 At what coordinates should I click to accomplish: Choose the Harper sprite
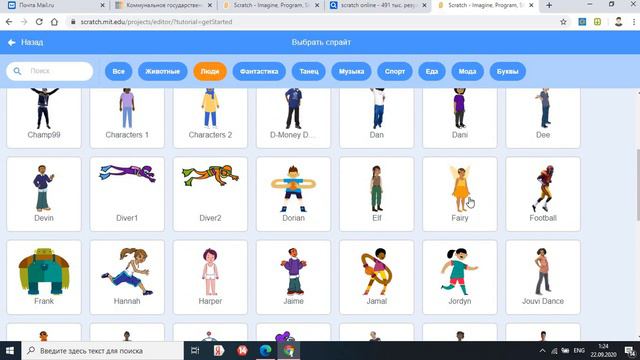click(210, 277)
